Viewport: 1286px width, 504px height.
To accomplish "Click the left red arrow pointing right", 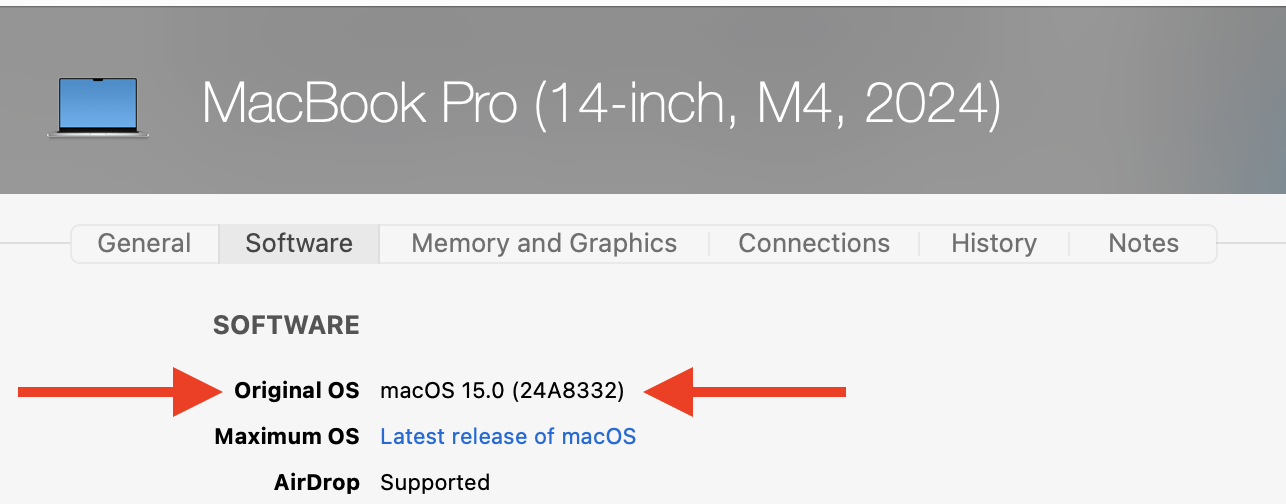I will pyautogui.click(x=120, y=391).
